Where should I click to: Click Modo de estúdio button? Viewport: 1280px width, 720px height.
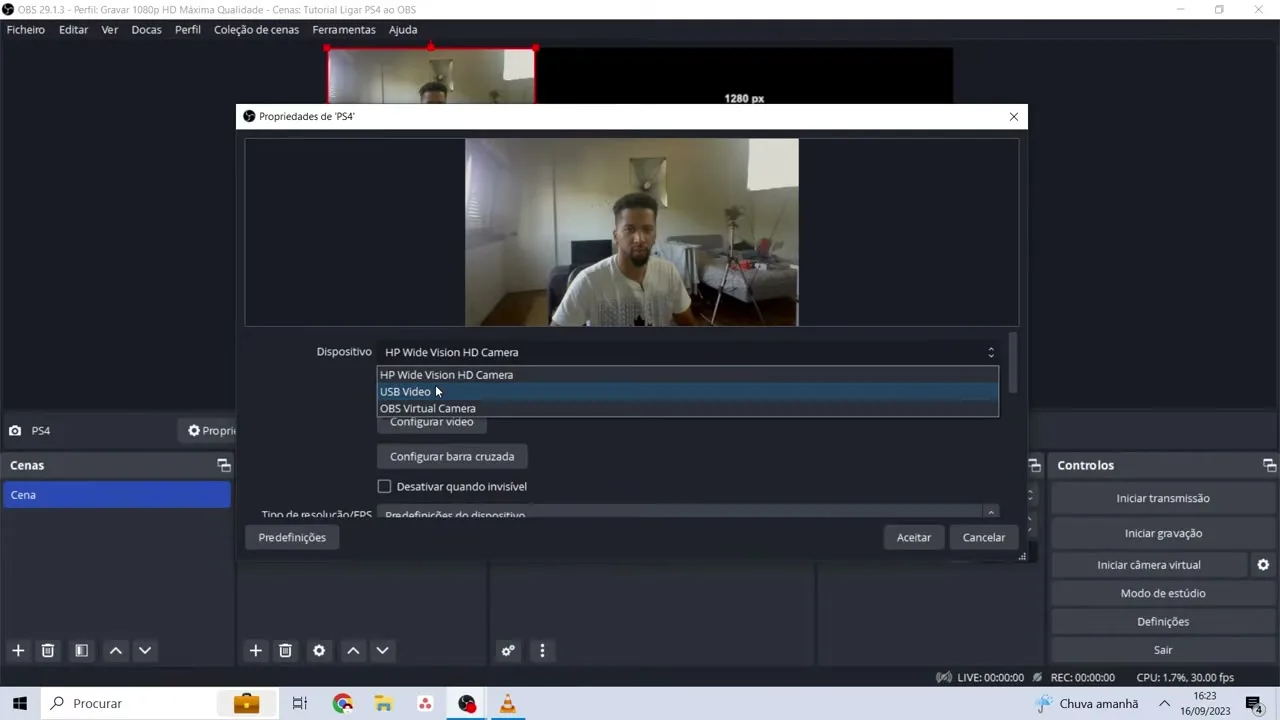(x=1163, y=593)
